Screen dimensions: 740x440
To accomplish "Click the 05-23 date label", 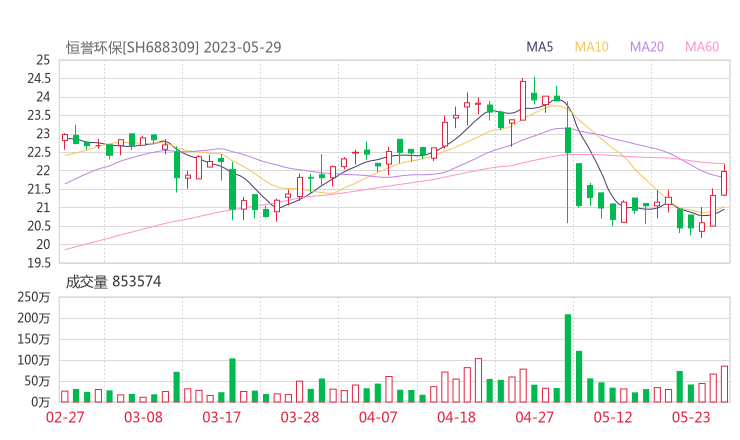I will (x=691, y=417).
